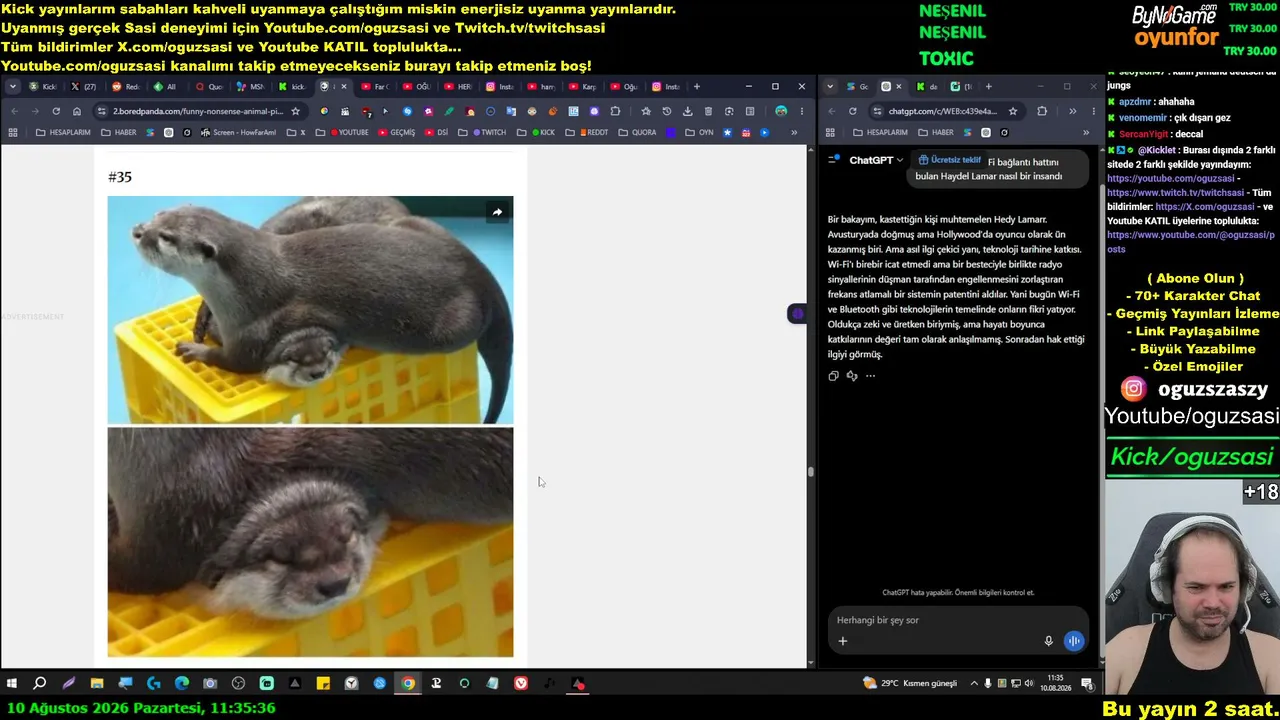Start ChatGPT voice mode
Image resolution: width=1280 pixels, height=720 pixels.
(x=1073, y=641)
